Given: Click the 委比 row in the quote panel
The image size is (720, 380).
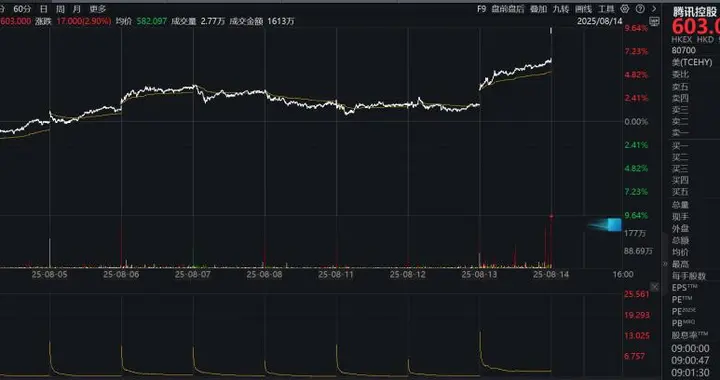Looking at the screenshot, I should pos(680,74).
